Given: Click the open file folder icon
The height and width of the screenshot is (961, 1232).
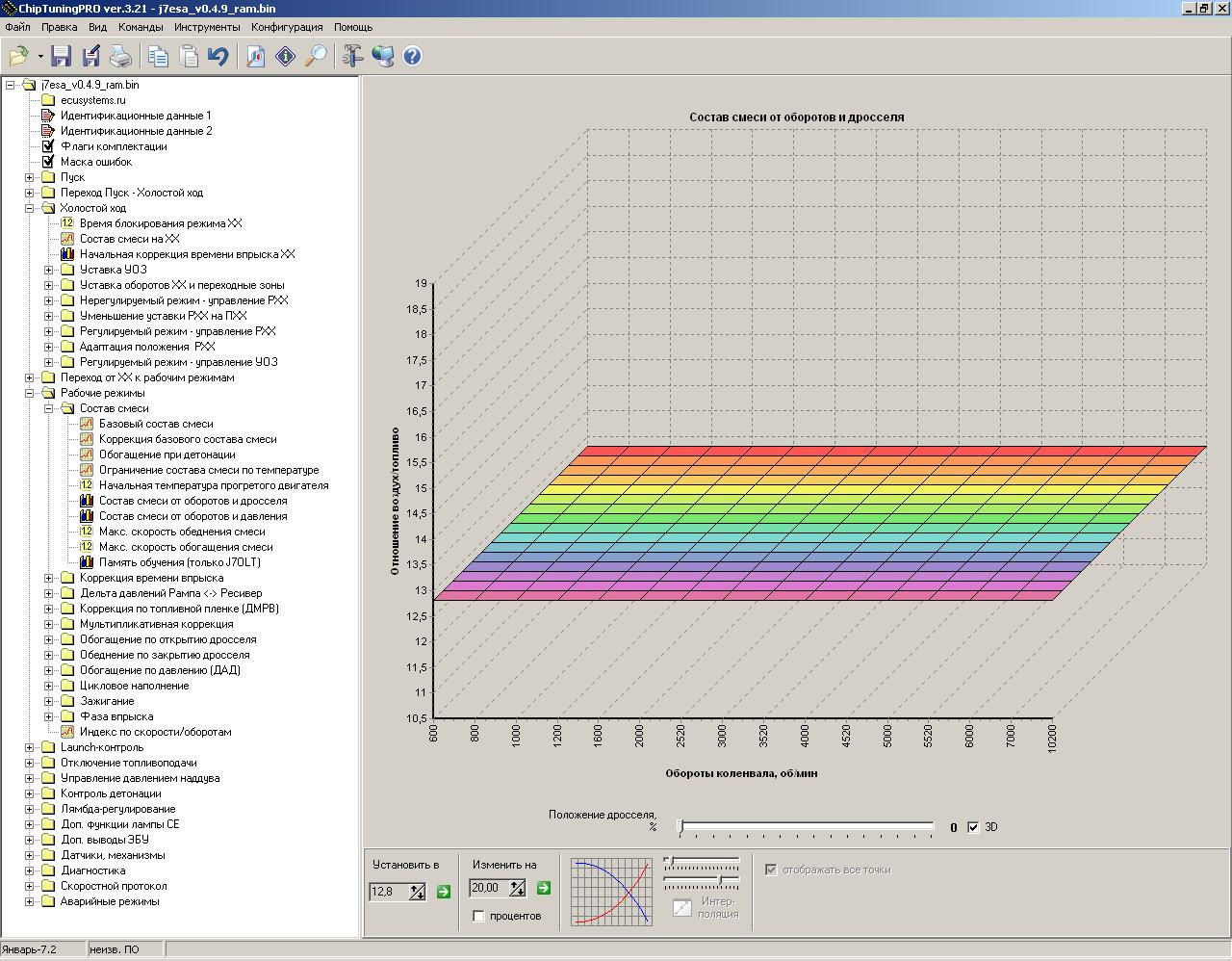Looking at the screenshot, I should pyautogui.click(x=19, y=57).
